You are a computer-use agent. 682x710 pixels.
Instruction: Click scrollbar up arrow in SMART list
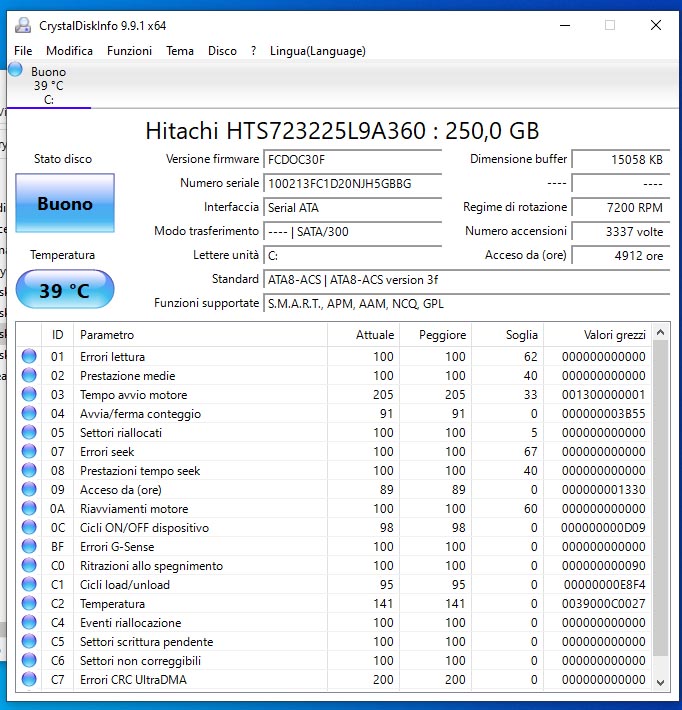tap(660, 333)
